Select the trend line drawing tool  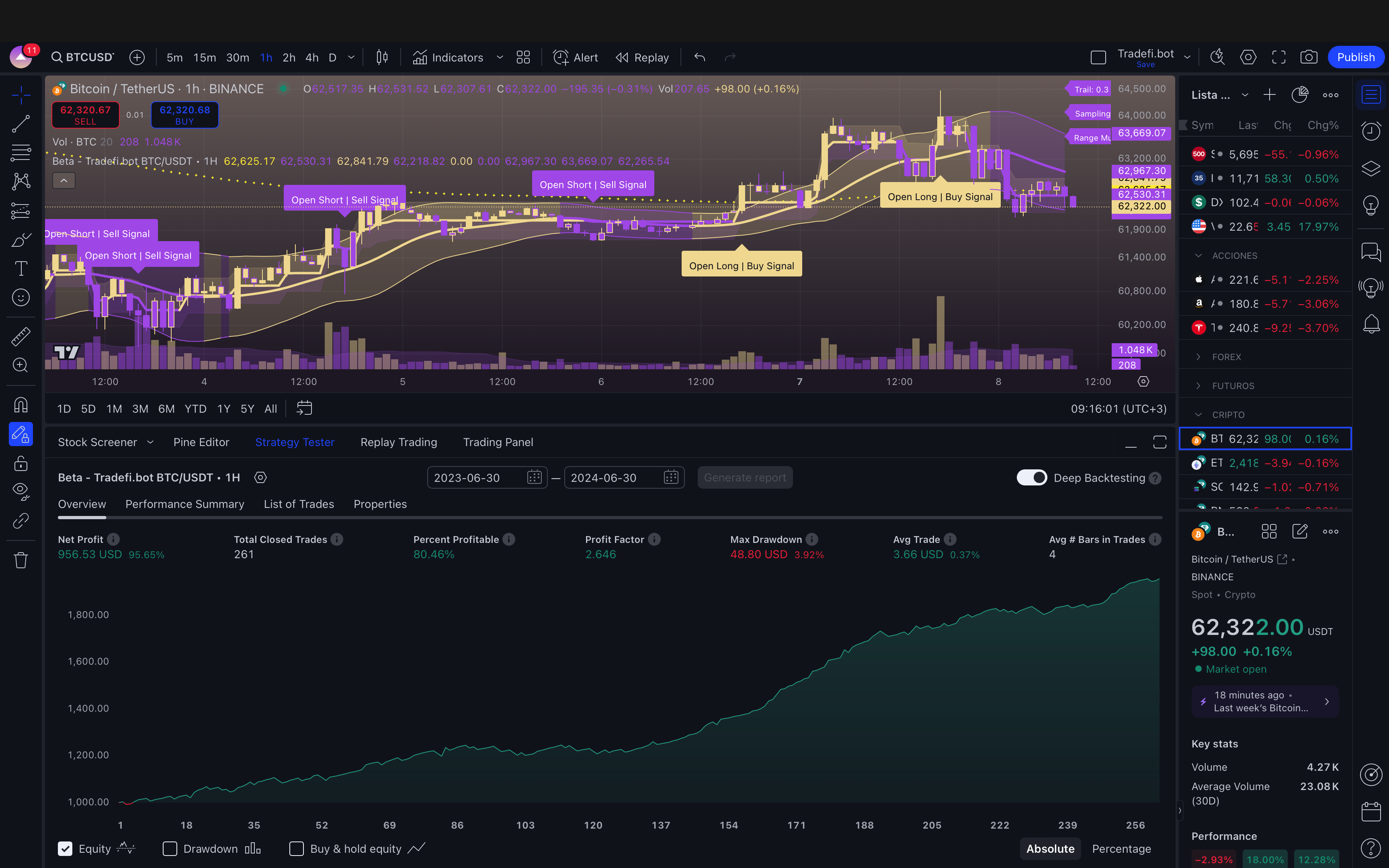click(x=20, y=123)
